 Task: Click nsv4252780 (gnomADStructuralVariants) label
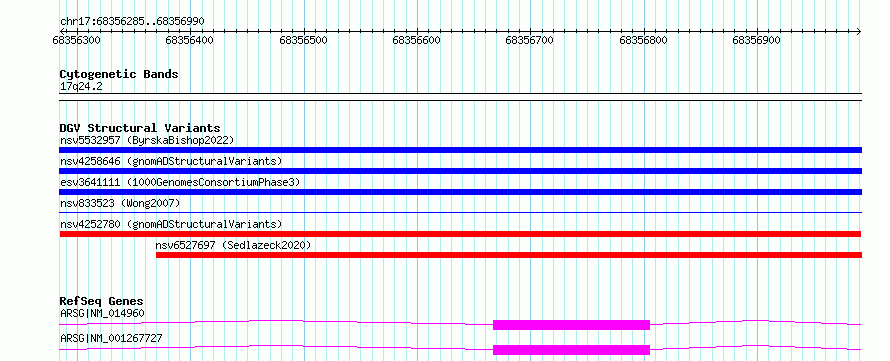[x=171, y=224]
